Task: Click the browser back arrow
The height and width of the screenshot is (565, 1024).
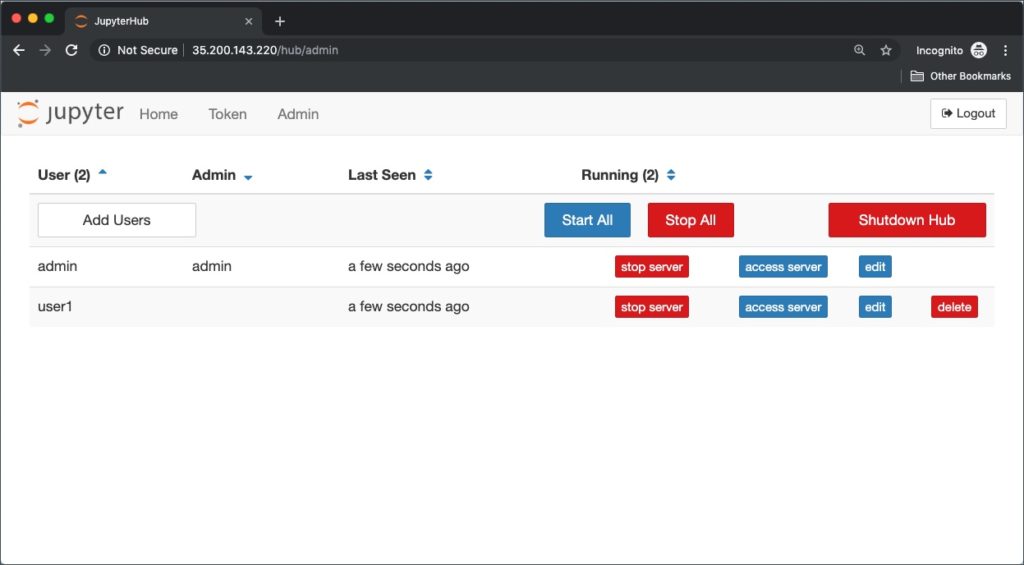Action: 18,50
